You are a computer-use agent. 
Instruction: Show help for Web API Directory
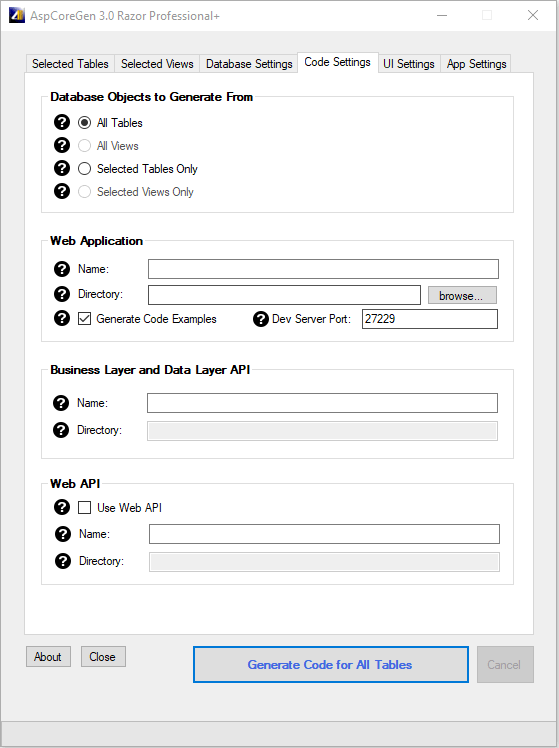[62, 561]
